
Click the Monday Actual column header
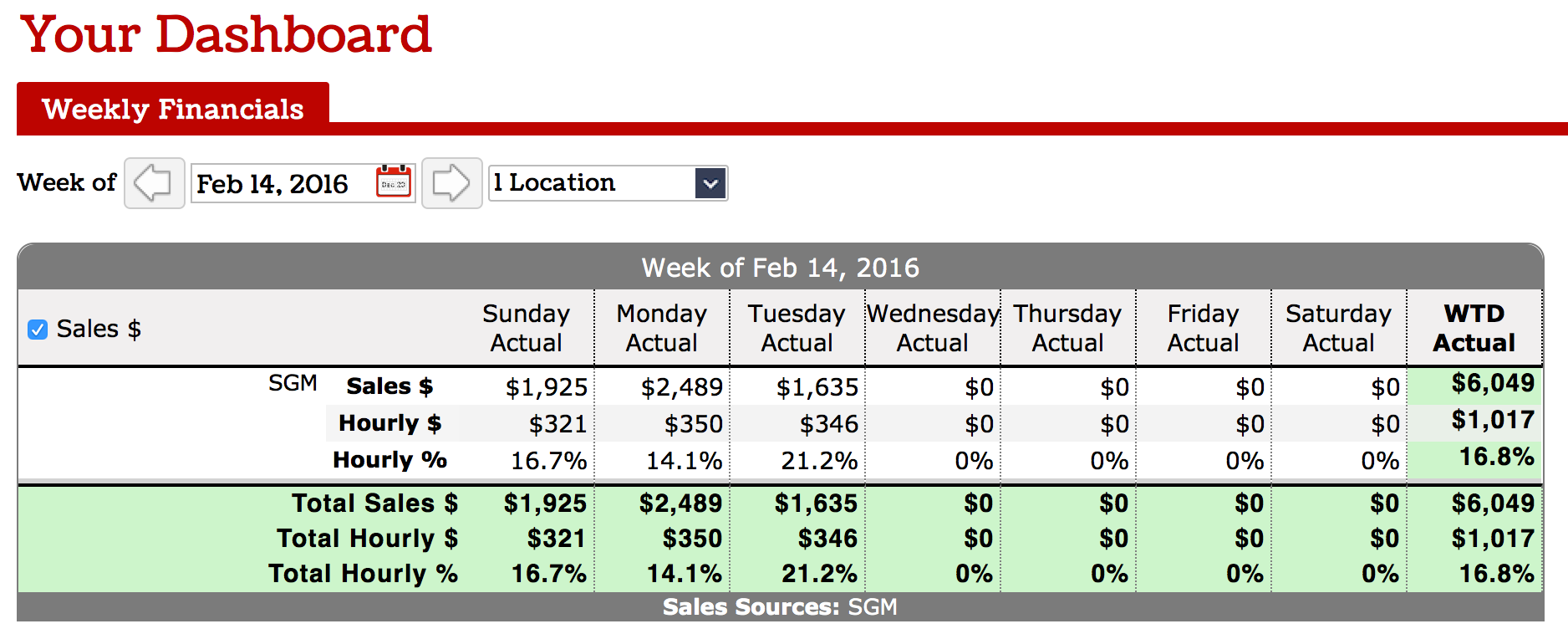pyautogui.click(x=662, y=328)
